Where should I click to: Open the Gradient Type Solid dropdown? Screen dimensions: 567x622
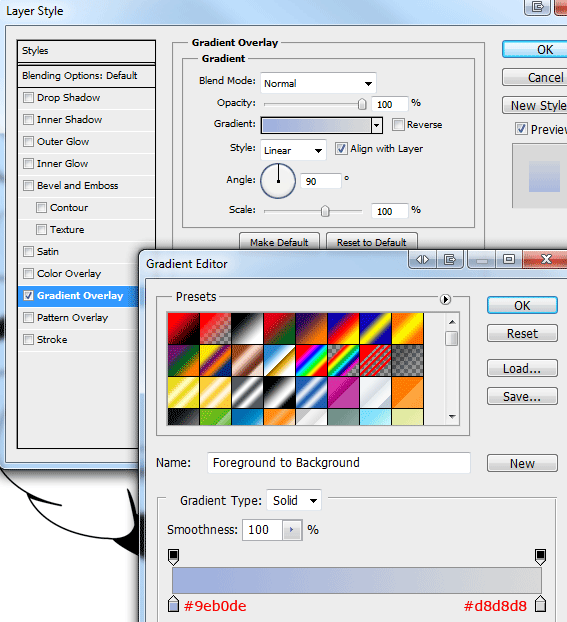[294, 500]
